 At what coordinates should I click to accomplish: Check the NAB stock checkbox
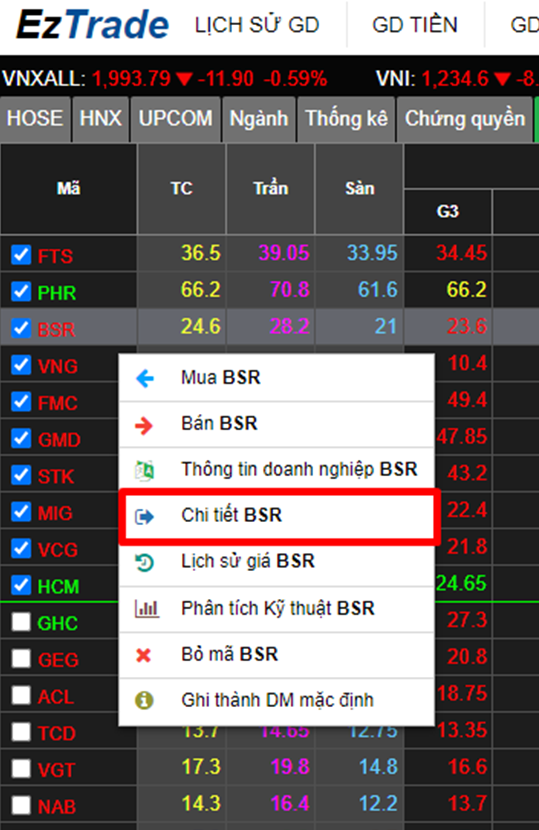pyautogui.click(x=21, y=805)
